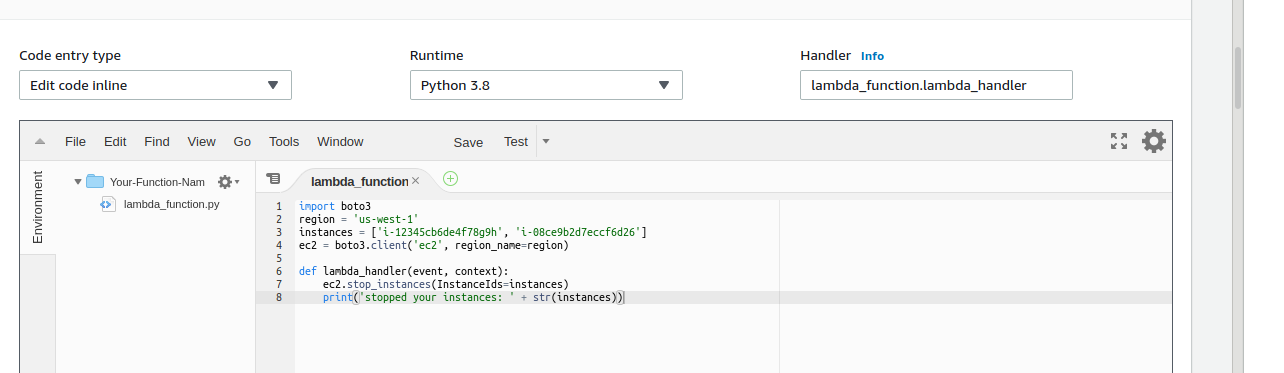Click the def lambda_handler code line
This screenshot has width=1284, height=373.
pyautogui.click(x=403, y=271)
